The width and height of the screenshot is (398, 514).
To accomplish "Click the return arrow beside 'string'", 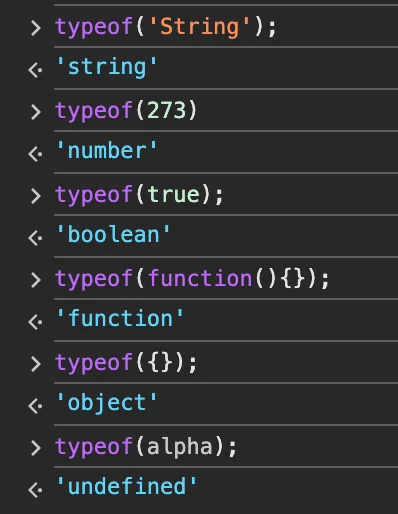I will pos(35,70).
